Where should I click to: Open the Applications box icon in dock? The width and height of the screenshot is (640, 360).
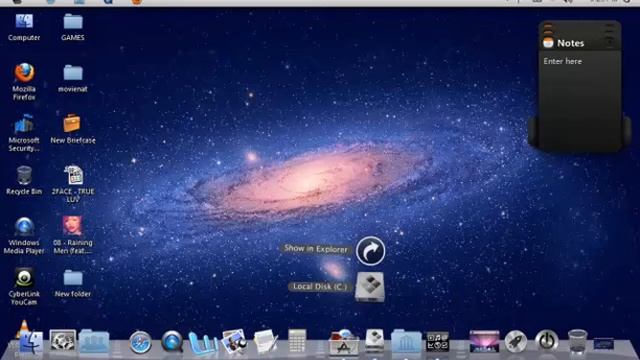[x=344, y=342]
